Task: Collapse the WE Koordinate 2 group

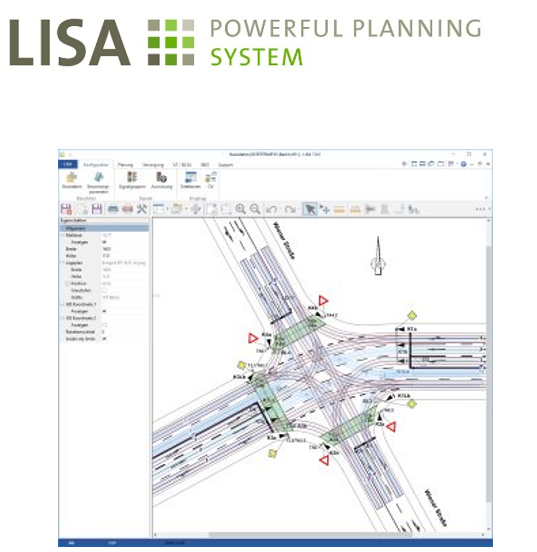Action: (63, 318)
